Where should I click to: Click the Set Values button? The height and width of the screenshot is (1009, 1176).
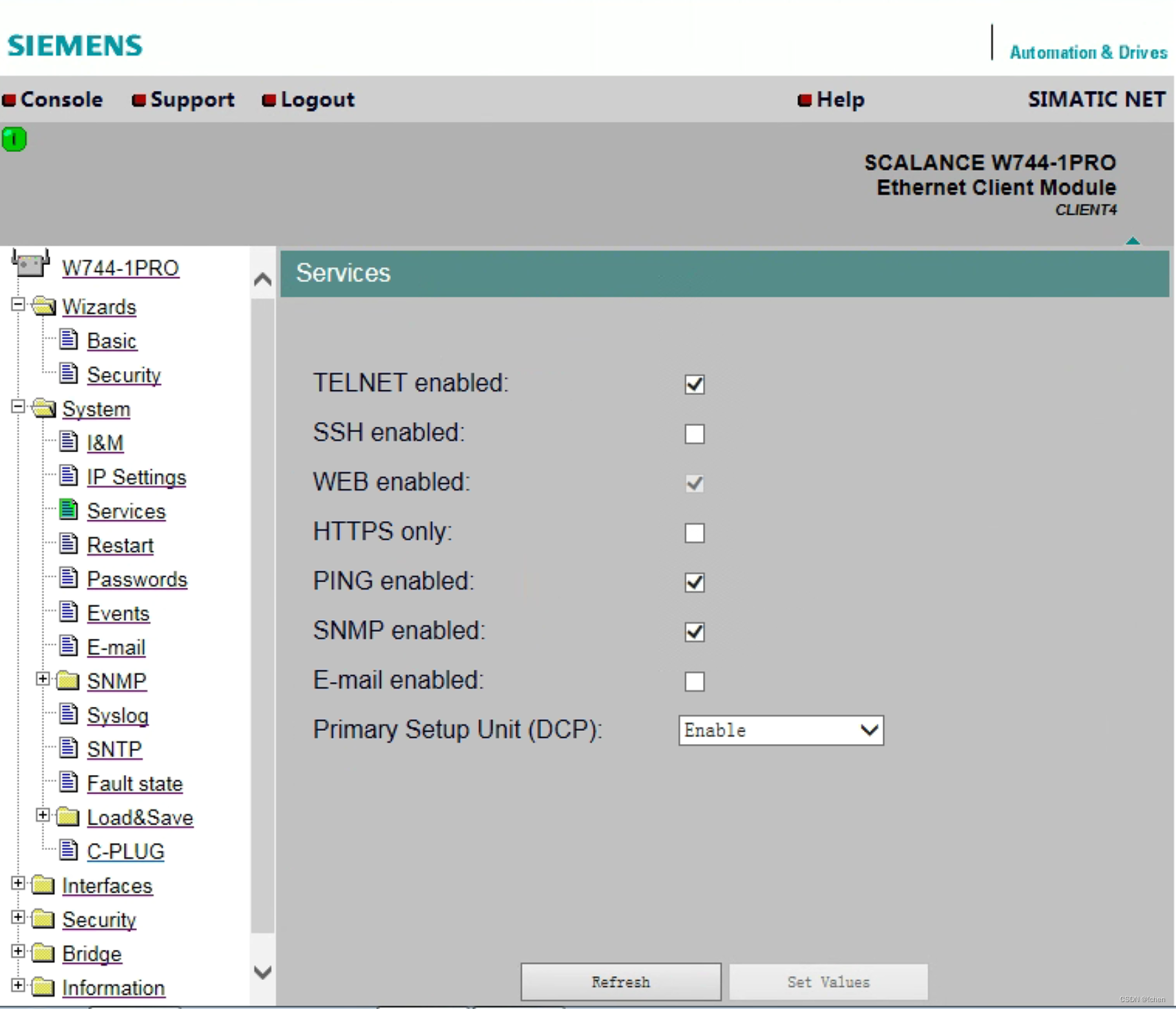tap(828, 981)
